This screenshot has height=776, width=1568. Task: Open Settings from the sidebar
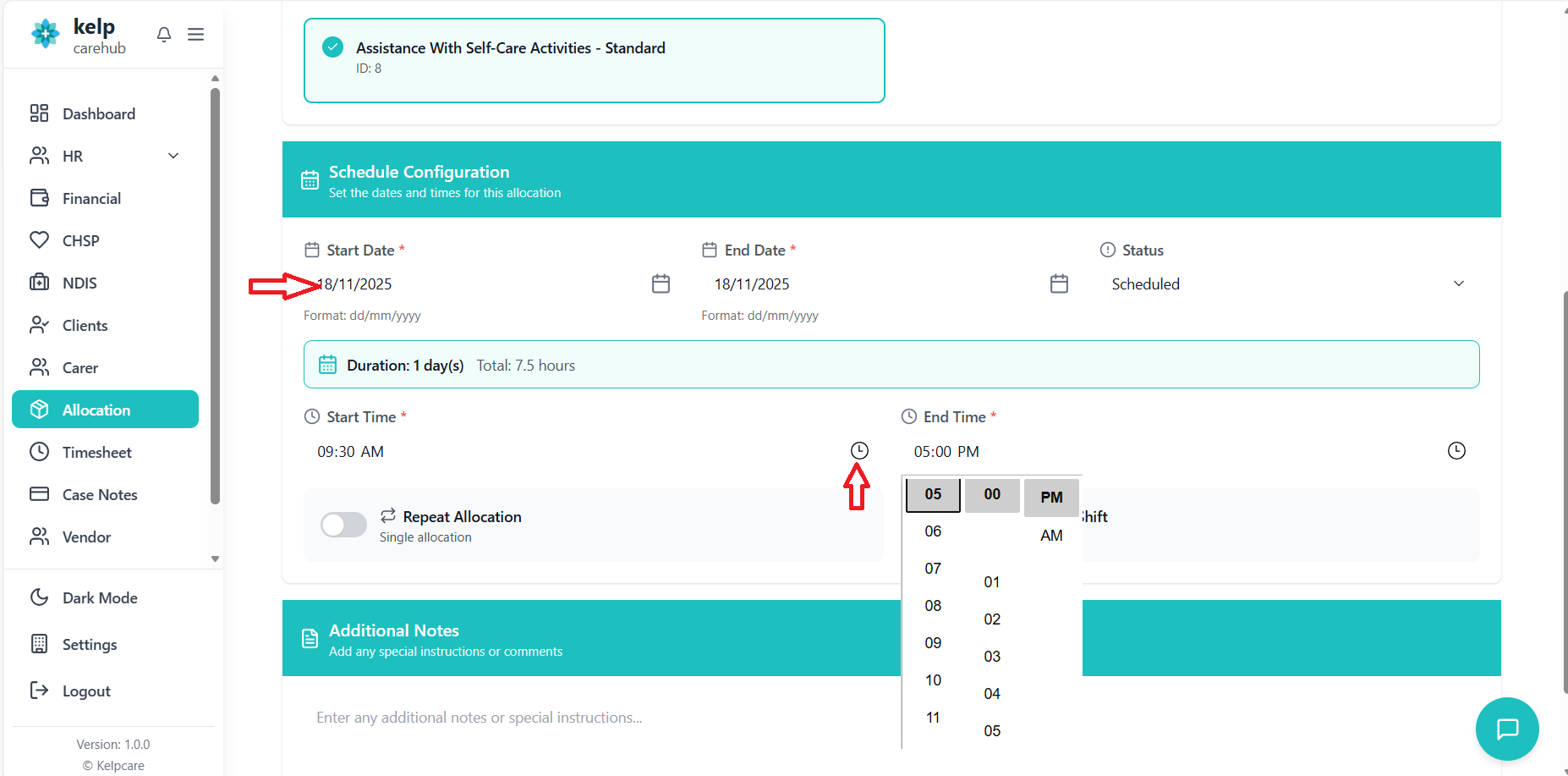point(89,645)
